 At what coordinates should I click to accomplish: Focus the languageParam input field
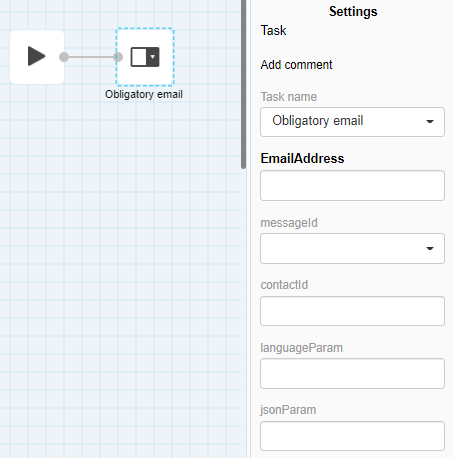[352, 373]
